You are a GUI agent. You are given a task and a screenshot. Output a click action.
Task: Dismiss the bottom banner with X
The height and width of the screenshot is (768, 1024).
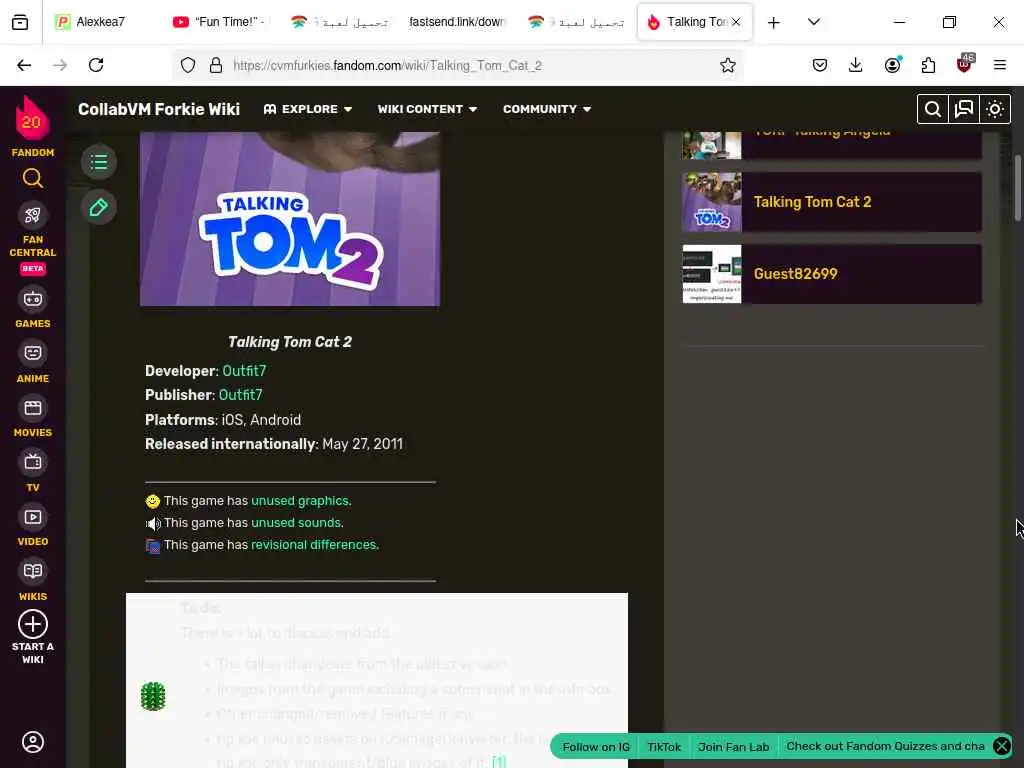coord(1002,746)
